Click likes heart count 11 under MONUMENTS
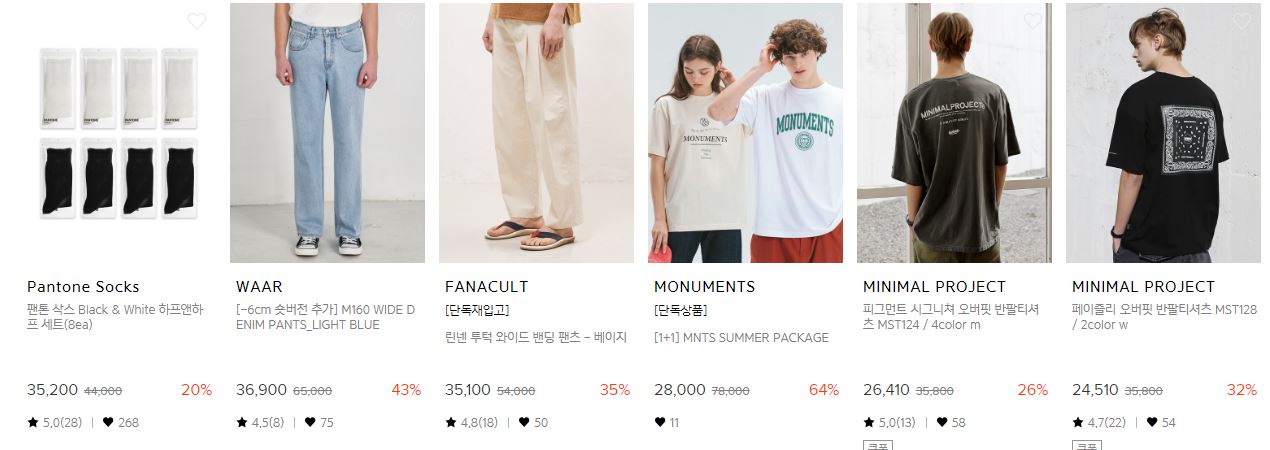Image resolution: width=1270 pixels, height=450 pixels. (667, 423)
